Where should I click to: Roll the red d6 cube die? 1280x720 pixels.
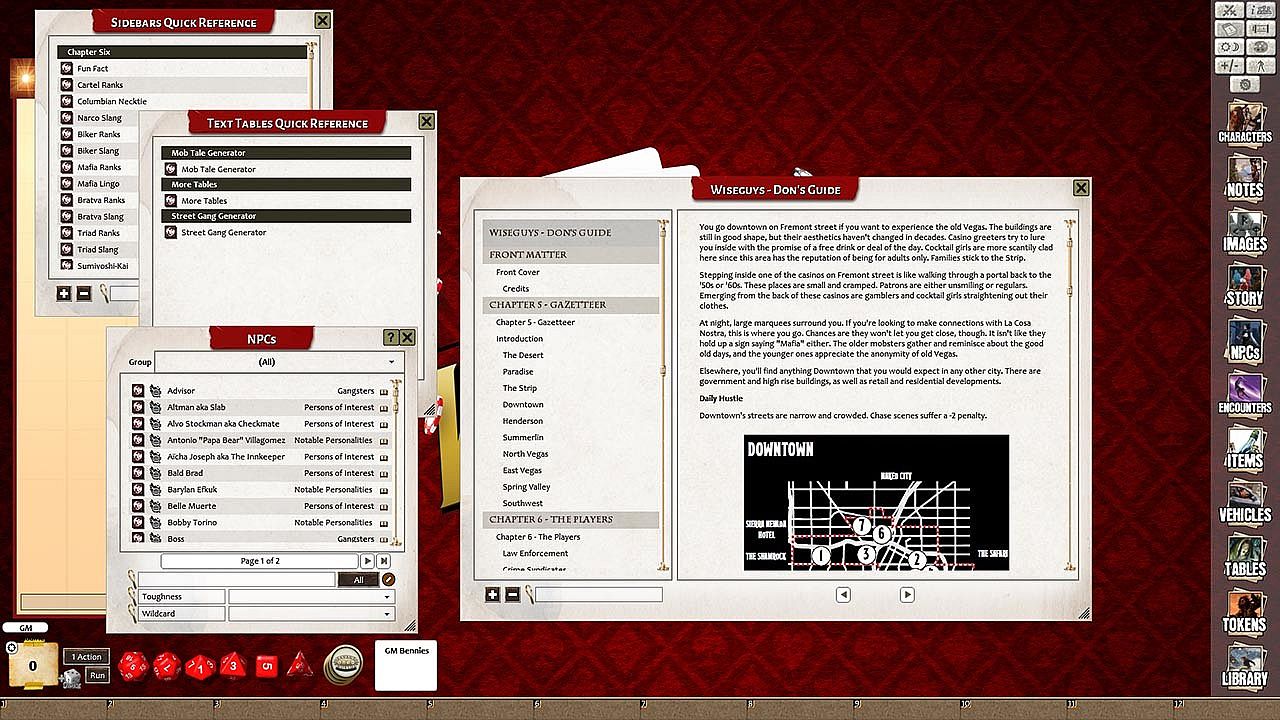pos(266,665)
